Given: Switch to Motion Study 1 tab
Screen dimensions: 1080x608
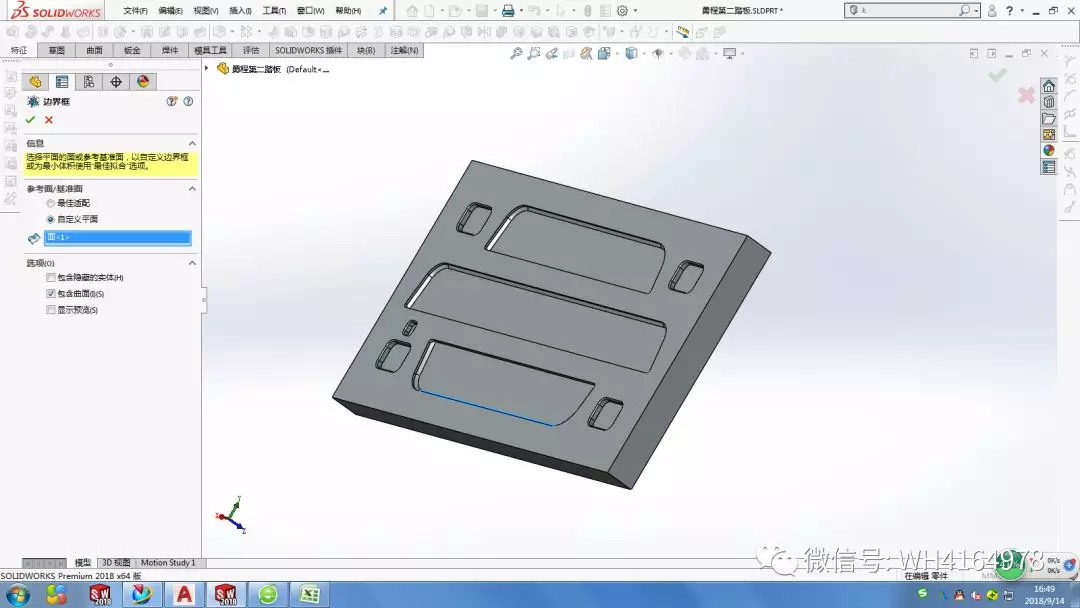Looking at the screenshot, I should click(168, 563).
